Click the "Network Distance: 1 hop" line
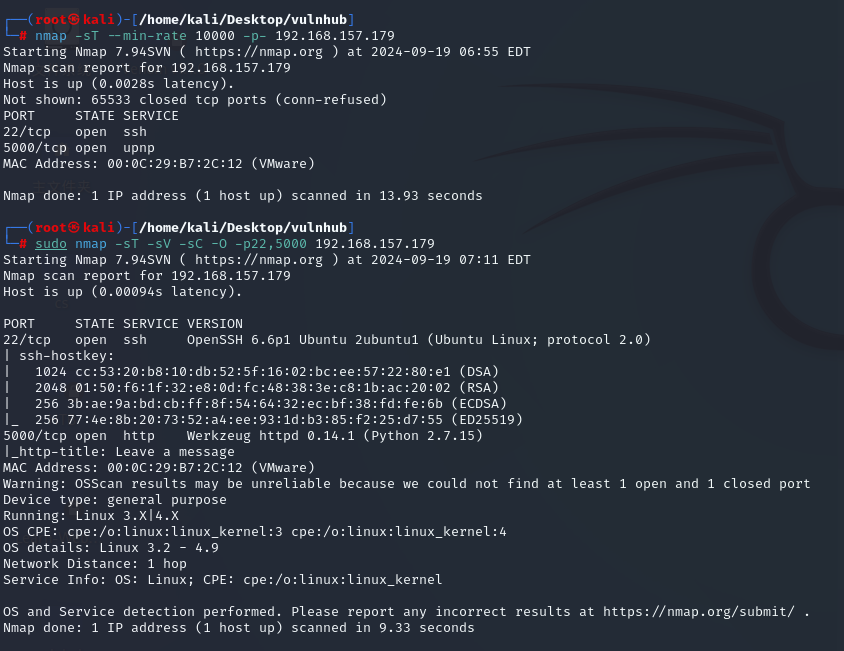 [x=92, y=564]
